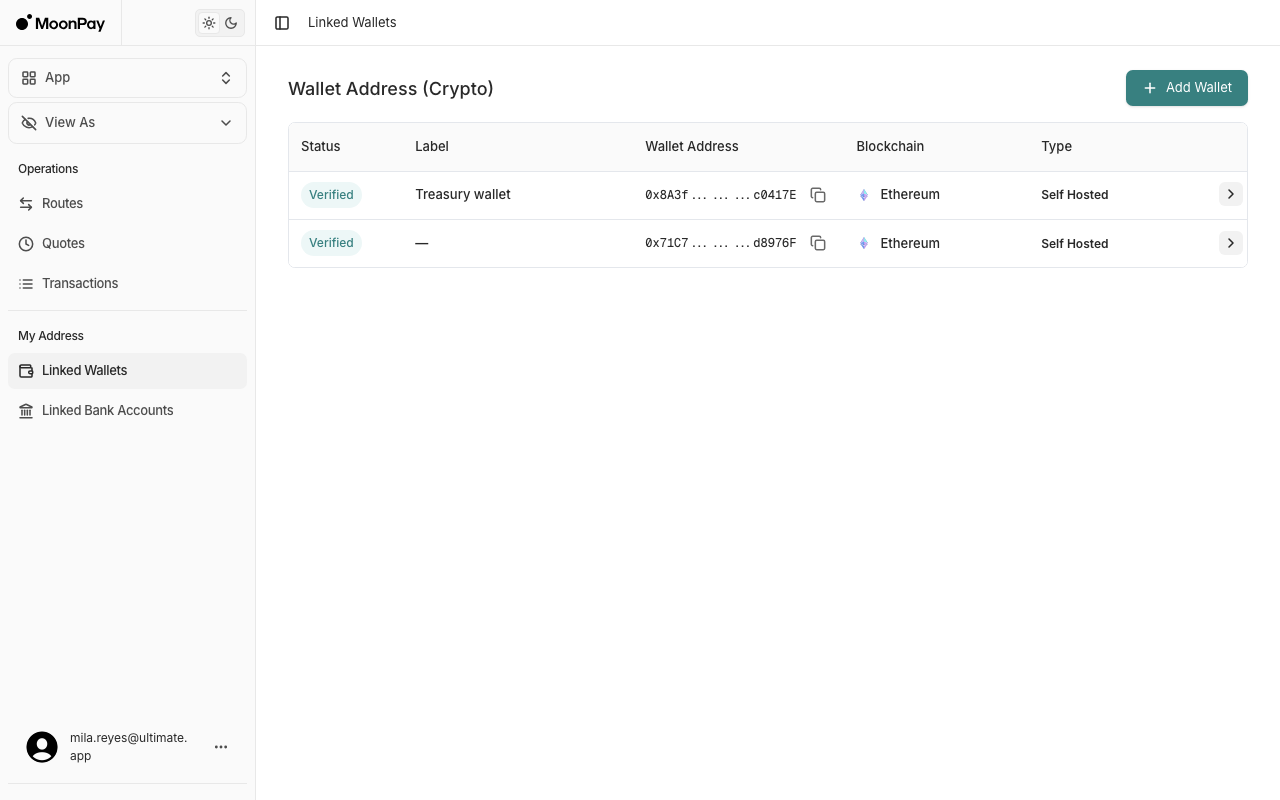1280x800 pixels.
Task: Click the Add Wallet button
Action: tap(1187, 88)
